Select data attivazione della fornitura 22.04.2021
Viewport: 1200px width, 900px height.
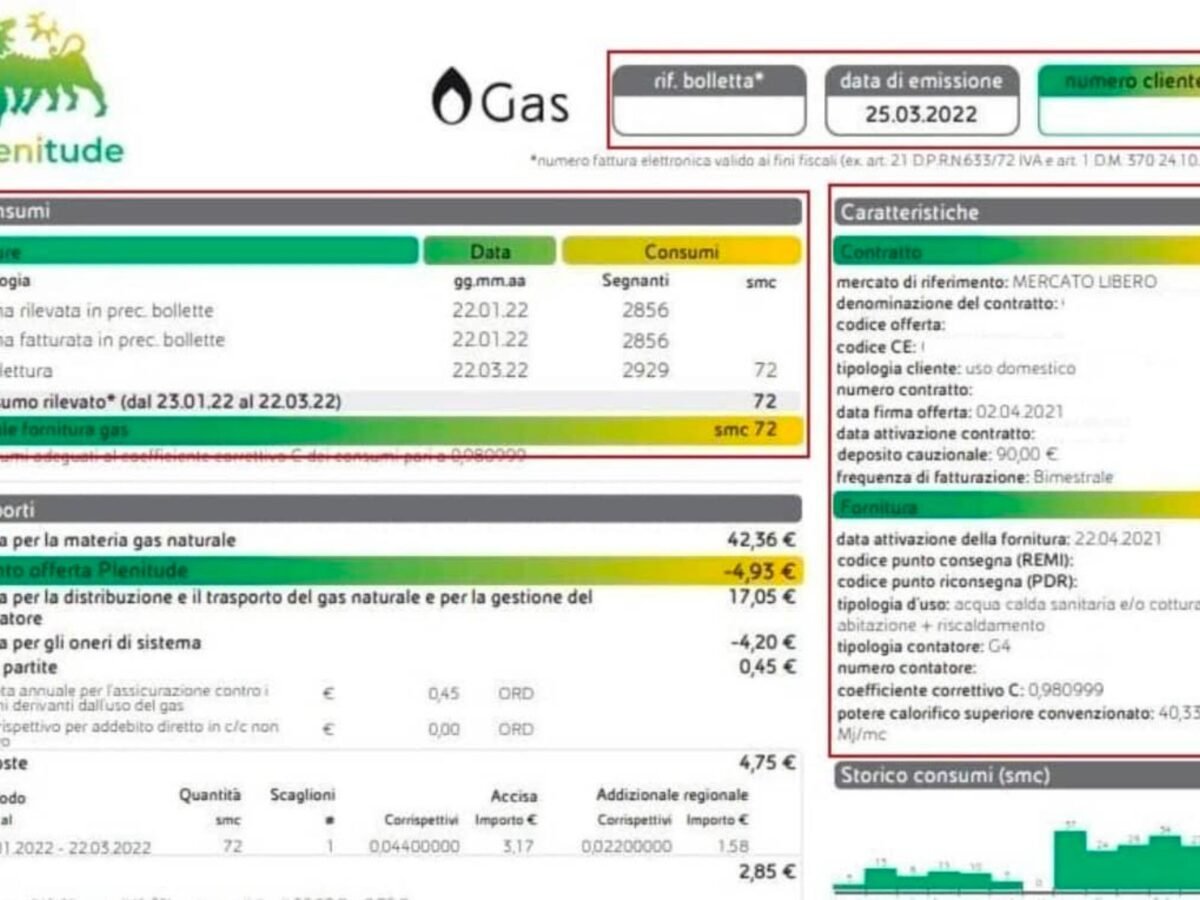click(999, 539)
